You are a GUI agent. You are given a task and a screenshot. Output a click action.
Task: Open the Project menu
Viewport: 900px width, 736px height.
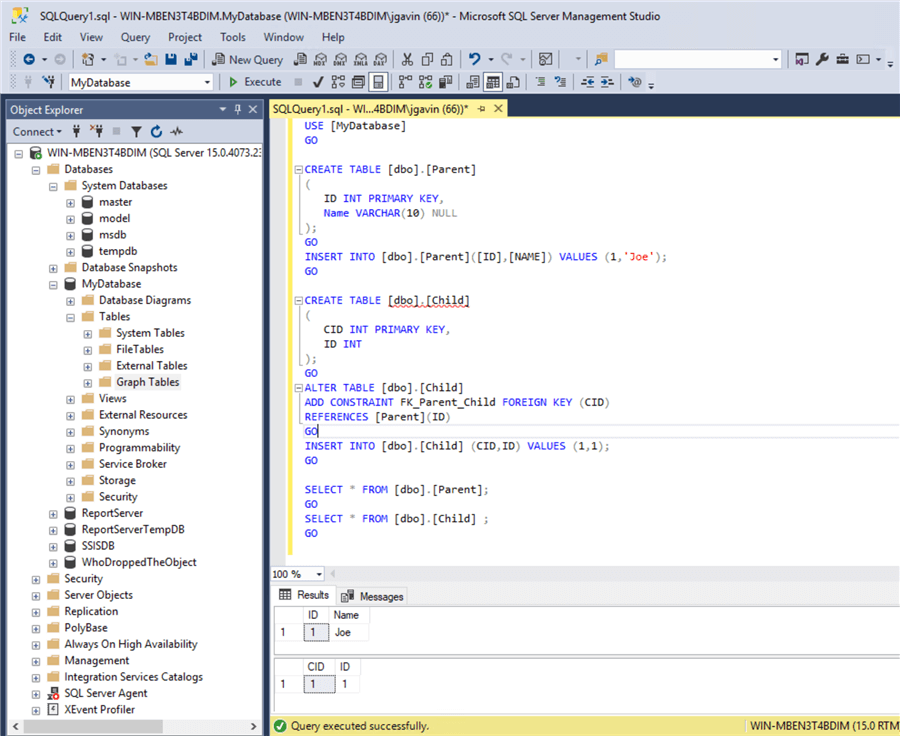coord(184,37)
